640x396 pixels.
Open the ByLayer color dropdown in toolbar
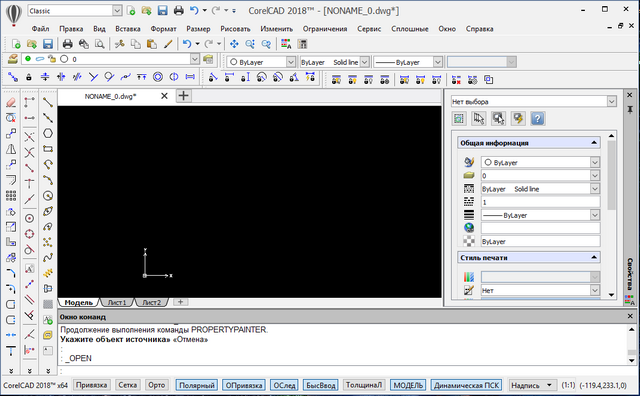pos(291,62)
